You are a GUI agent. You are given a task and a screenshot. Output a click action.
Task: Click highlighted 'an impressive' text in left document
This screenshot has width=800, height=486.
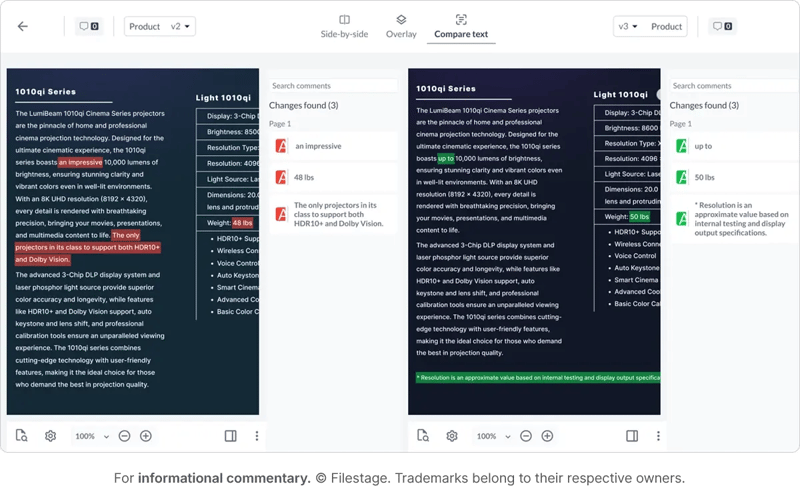click(x=81, y=162)
